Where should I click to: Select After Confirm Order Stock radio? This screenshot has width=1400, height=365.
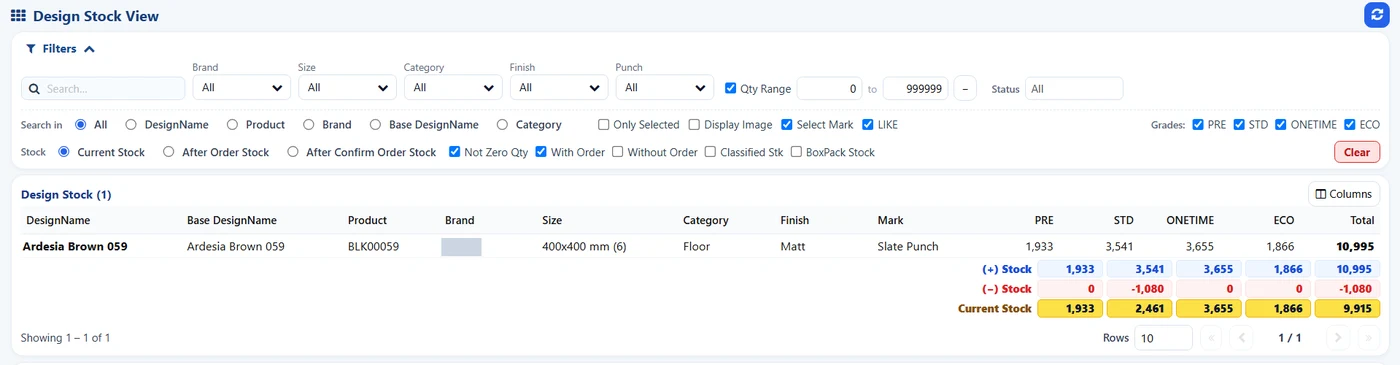coord(293,152)
